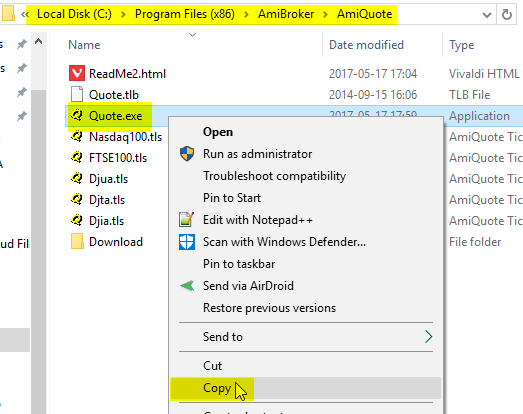This screenshot has height=414, width=523.
Task: Click the Notepad++ icon in context menu
Action: point(186,220)
